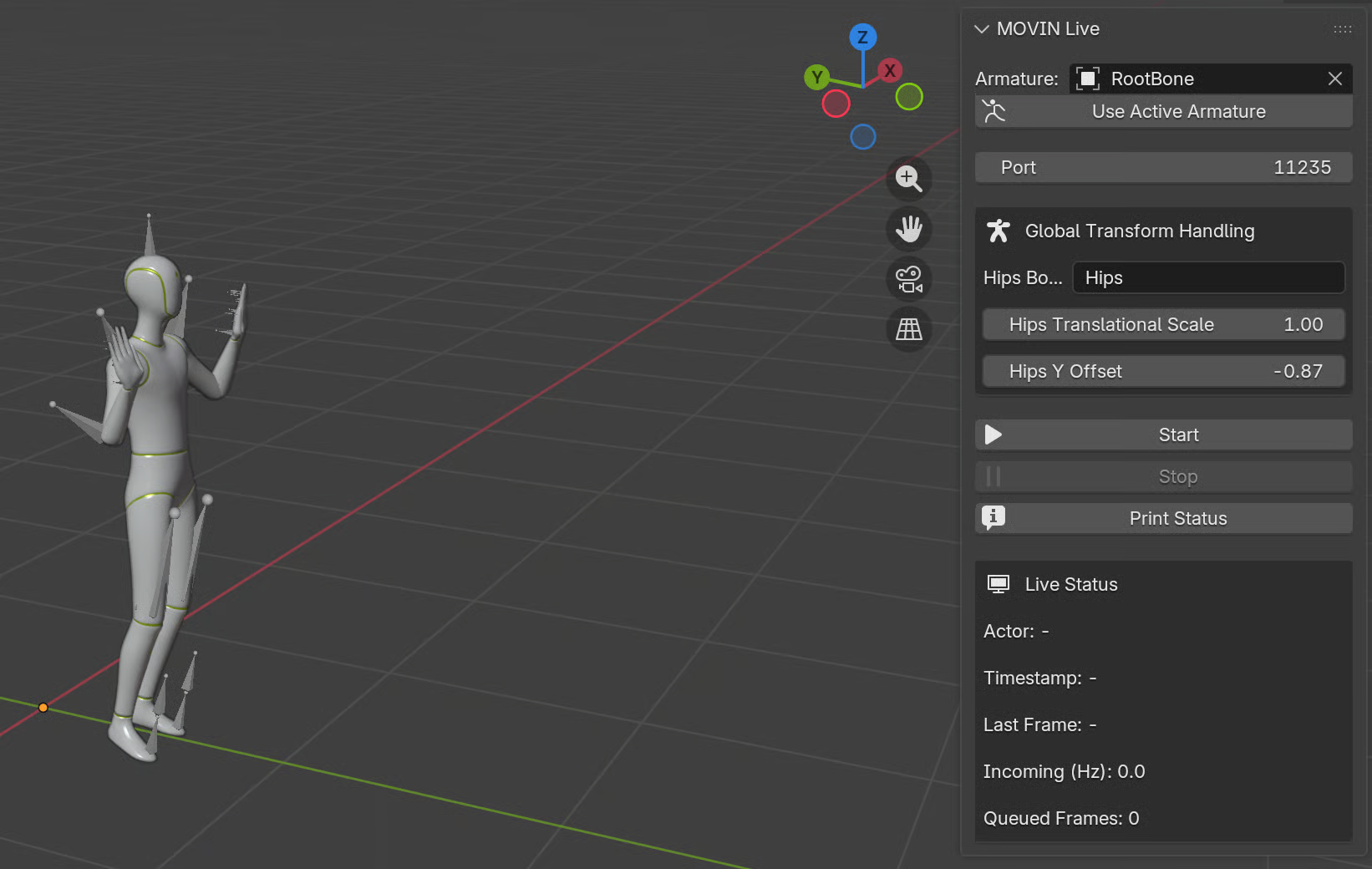Click the green Y axis gizmo ball
Screen dimensions: 1372x869
(816, 78)
